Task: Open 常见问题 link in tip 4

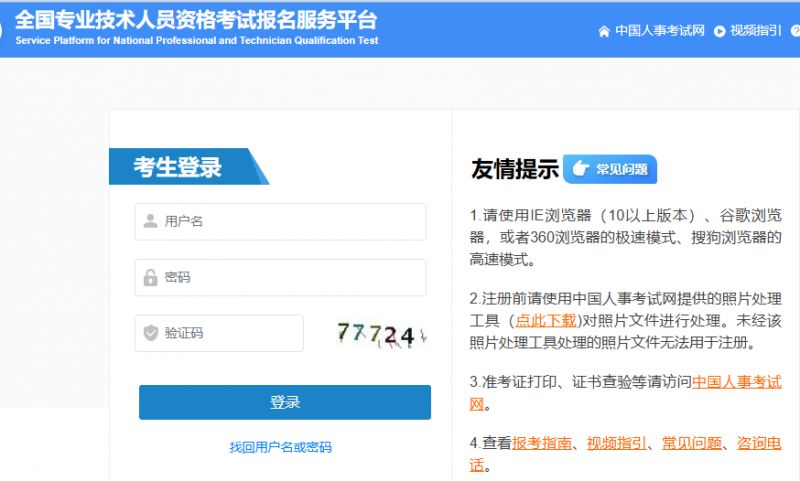Action: tap(692, 443)
